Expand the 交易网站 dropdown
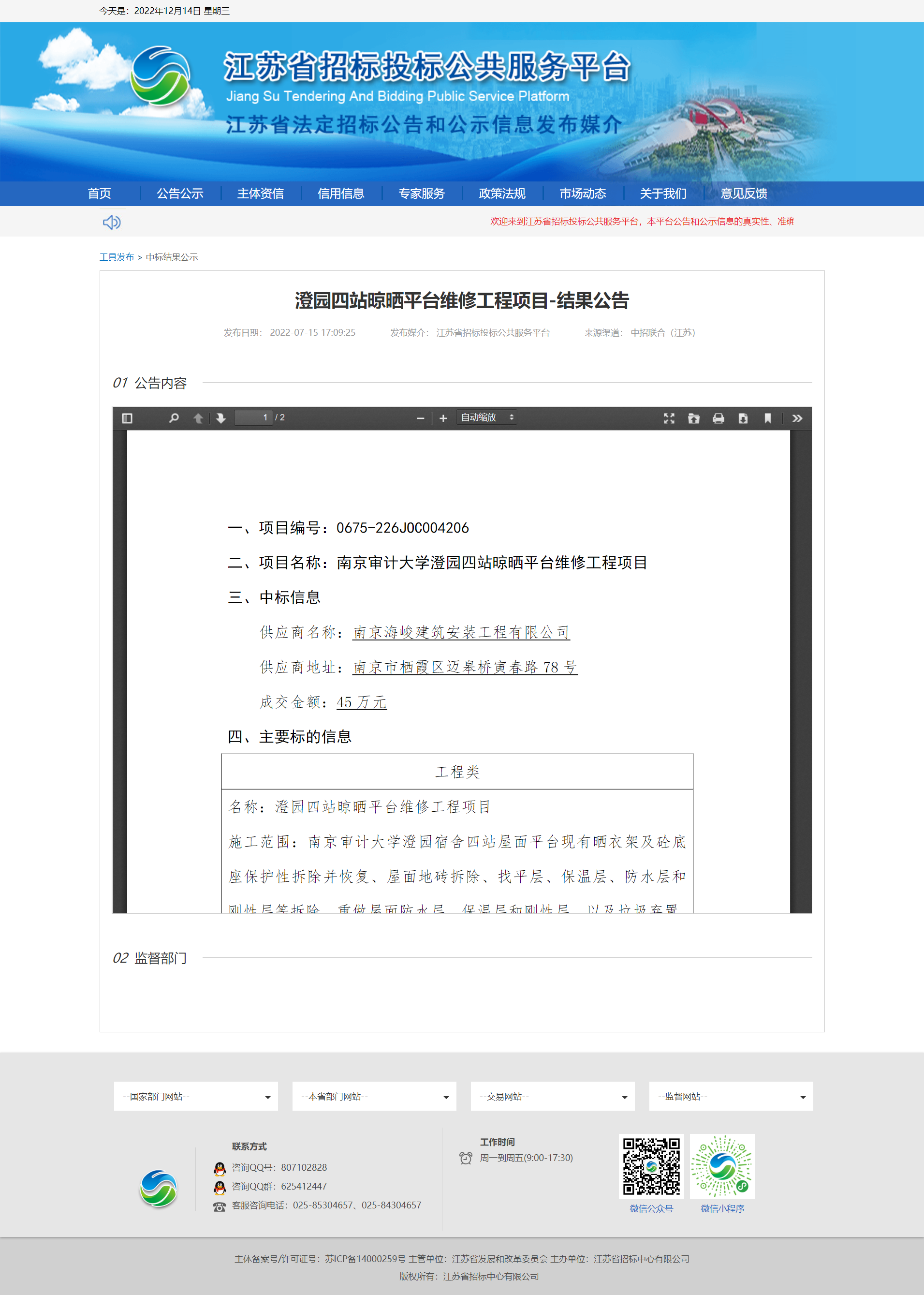 [553, 1096]
